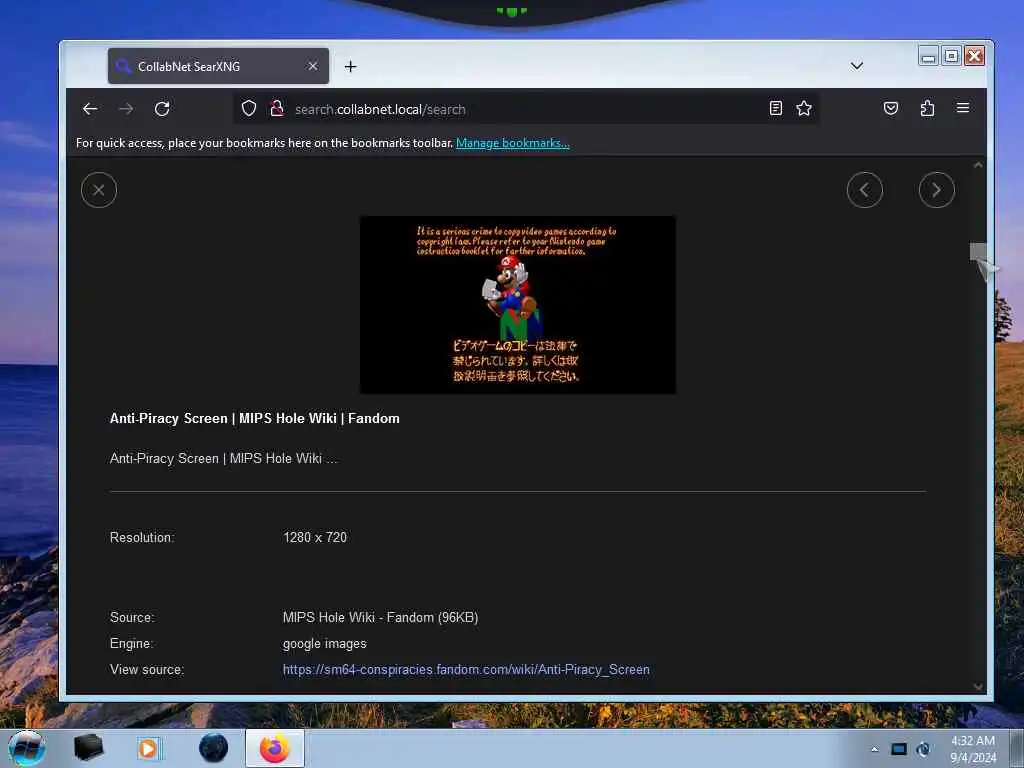The image size is (1024, 768).
Task: Open a new browser tab
Action: coord(351,67)
